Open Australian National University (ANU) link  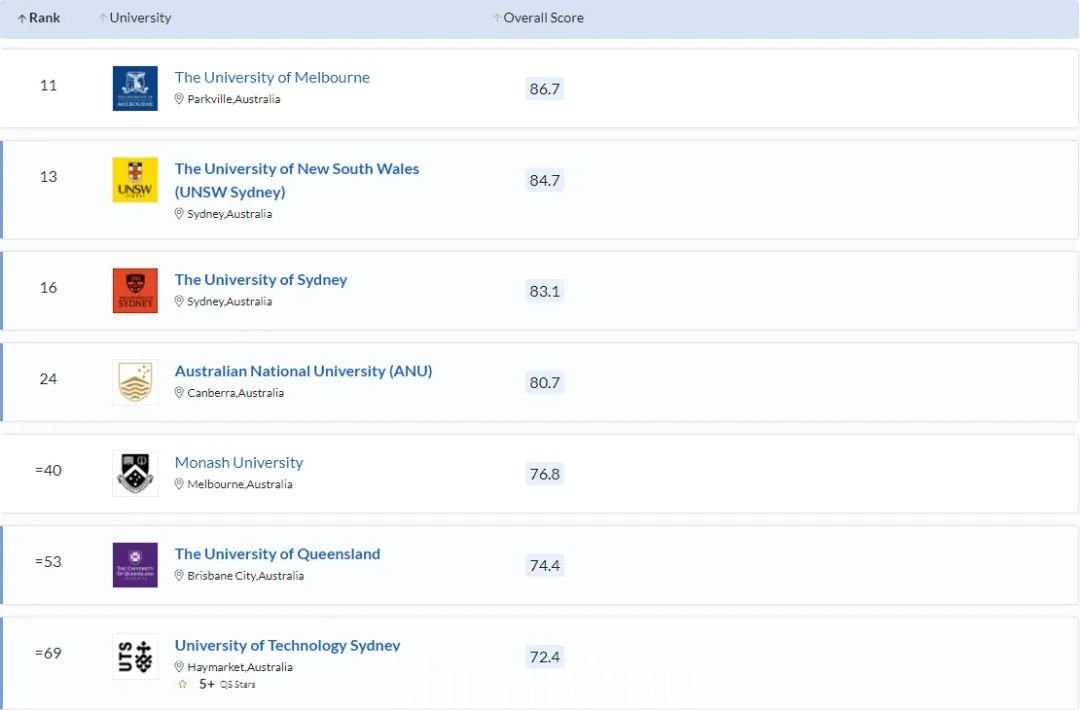(x=304, y=371)
